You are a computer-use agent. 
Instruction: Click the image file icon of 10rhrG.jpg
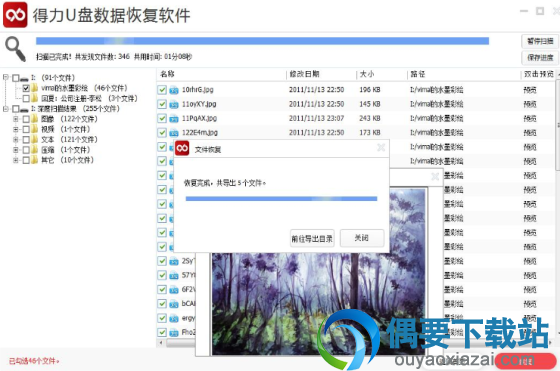click(x=174, y=90)
